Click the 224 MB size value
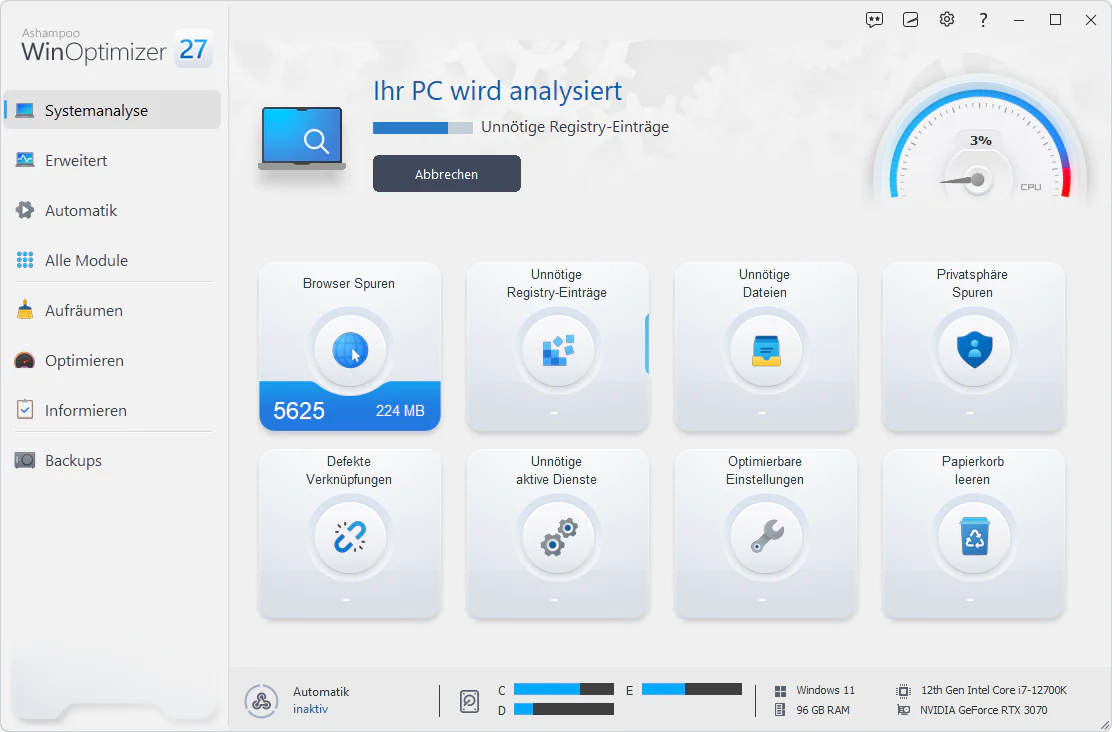Image resolution: width=1112 pixels, height=732 pixels. [400, 411]
